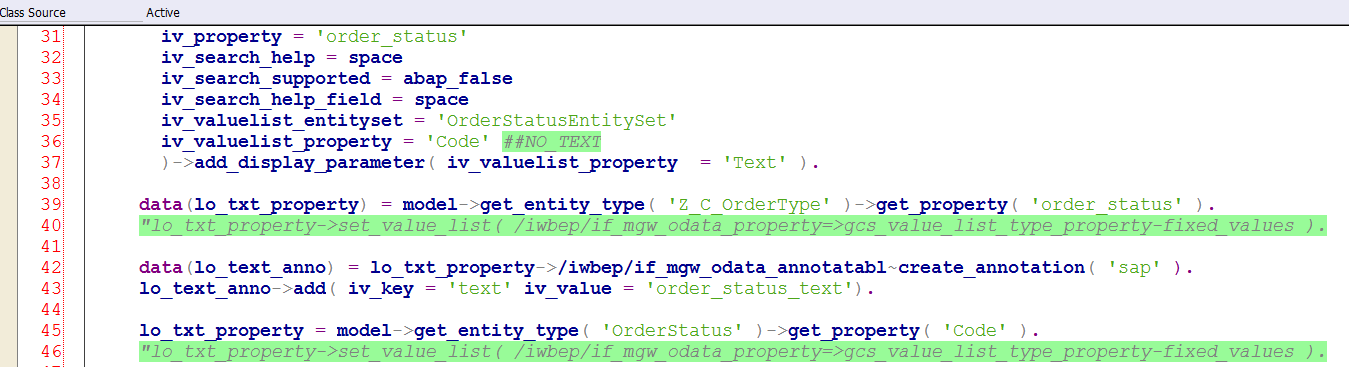The image size is (1349, 367).
Task: Click the 'order_status' string on line 31
Action: pyautogui.click(x=392, y=37)
